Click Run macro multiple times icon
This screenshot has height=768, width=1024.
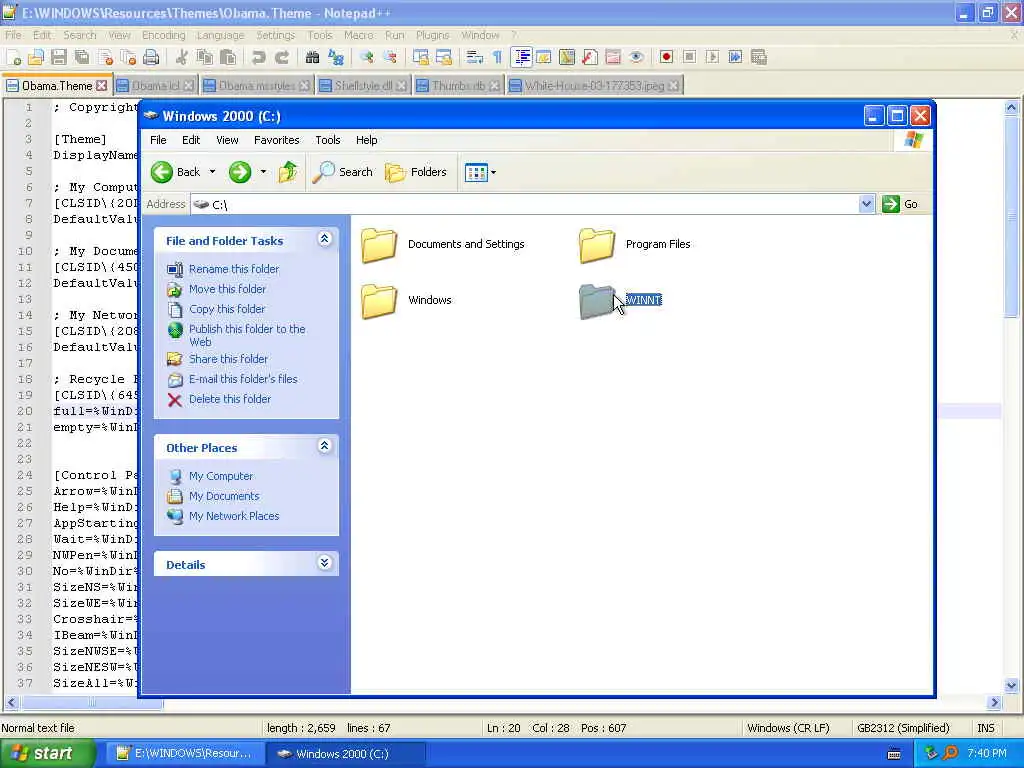click(x=735, y=57)
